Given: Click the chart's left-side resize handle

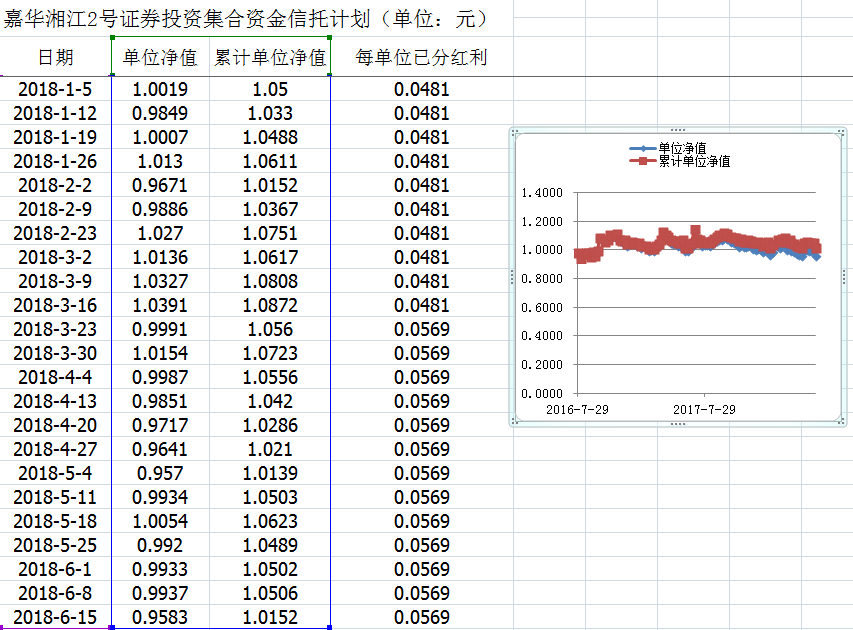Looking at the screenshot, I should tap(512, 277).
